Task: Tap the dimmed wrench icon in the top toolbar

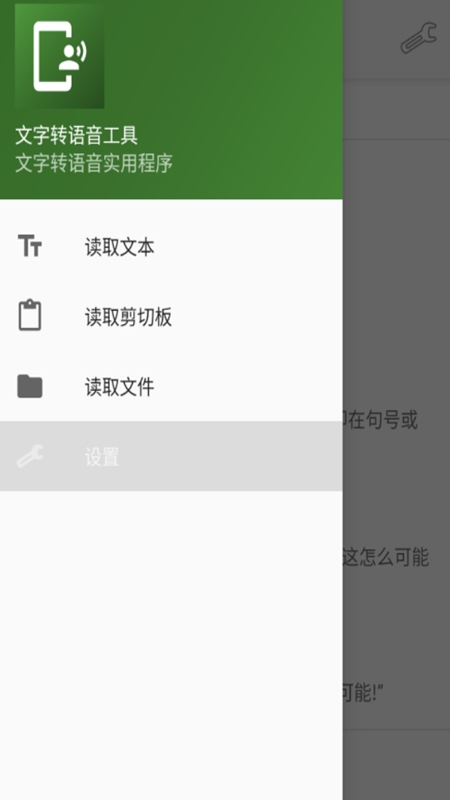Action: 418,38
